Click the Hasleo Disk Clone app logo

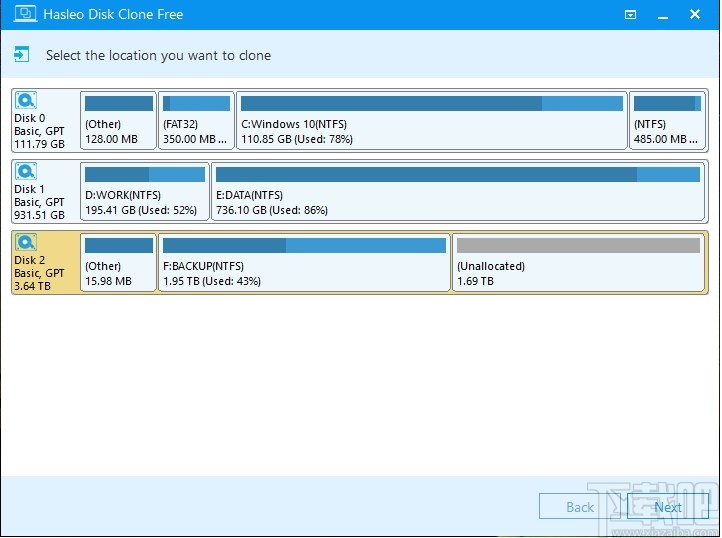[x=25, y=14]
